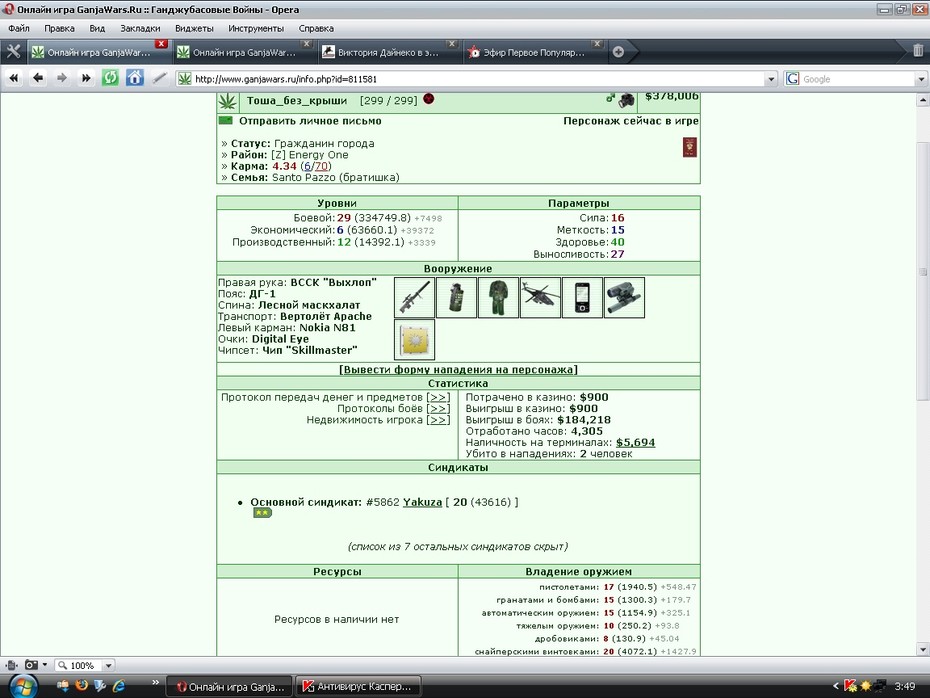Open the forest camouflage suit icon

point(498,297)
